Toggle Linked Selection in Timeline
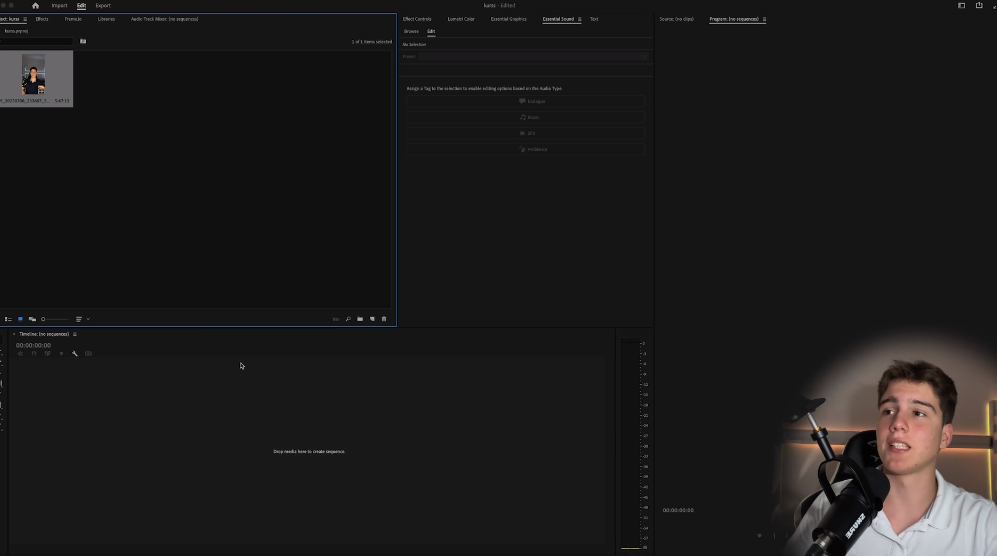Image resolution: width=997 pixels, height=556 pixels. point(48,354)
